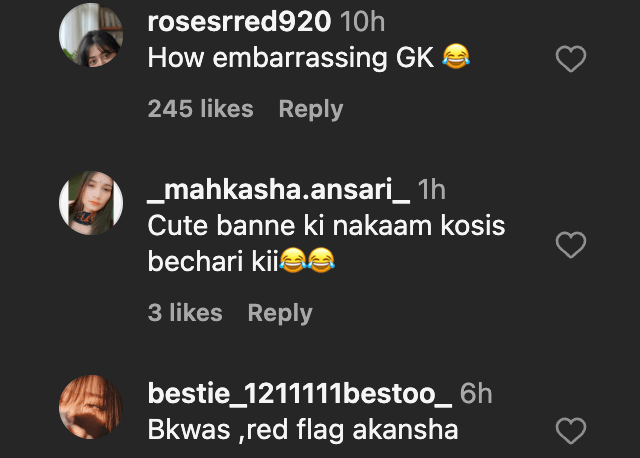The image size is (640, 458).
Task: Click the "Cute banne ki nakaam kosis" text
Action: tap(326, 226)
